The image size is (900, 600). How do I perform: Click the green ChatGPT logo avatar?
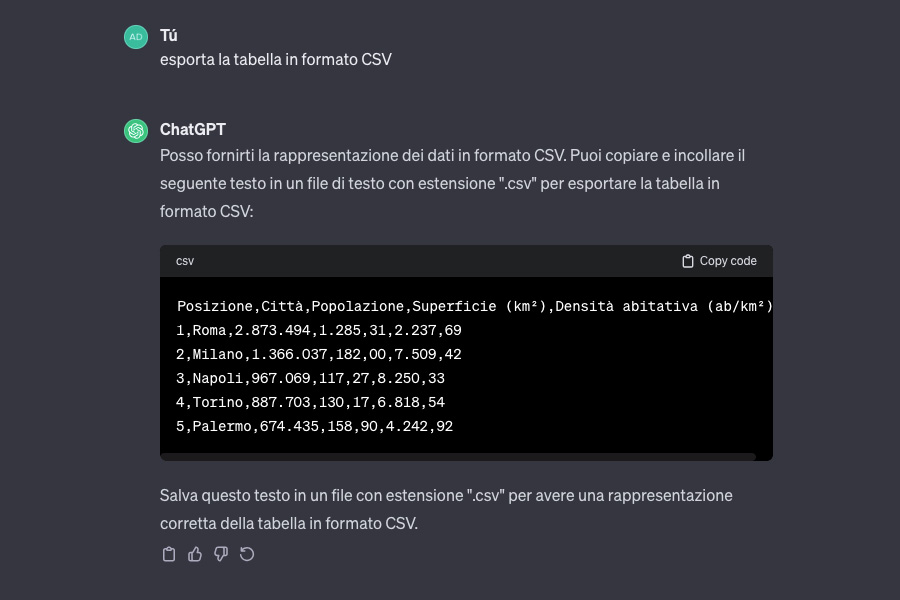coord(136,131)
